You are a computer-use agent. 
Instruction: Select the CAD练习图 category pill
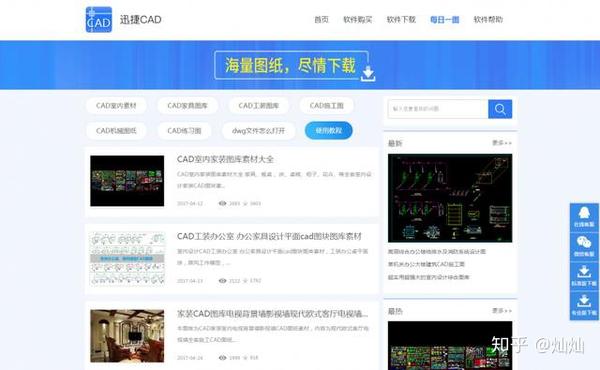coord(184,131)
